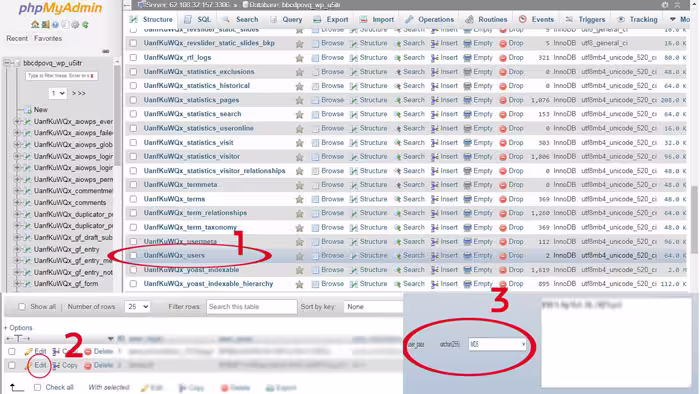
Task: Open the Number of rows 25 dropdown
Action: point(137,307)
